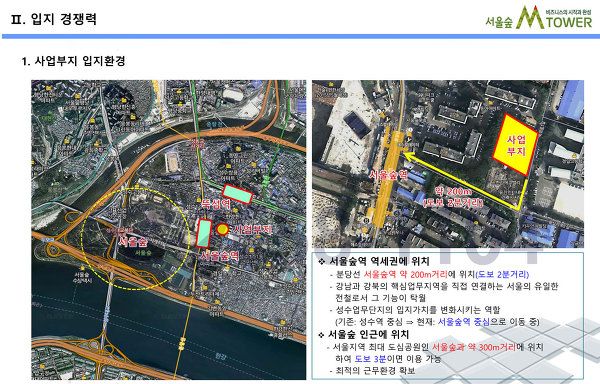Click the red text '서울숲역 약 200m거리'
The image size is (600, 384).
pyautogui.click(x=406, y=274)
